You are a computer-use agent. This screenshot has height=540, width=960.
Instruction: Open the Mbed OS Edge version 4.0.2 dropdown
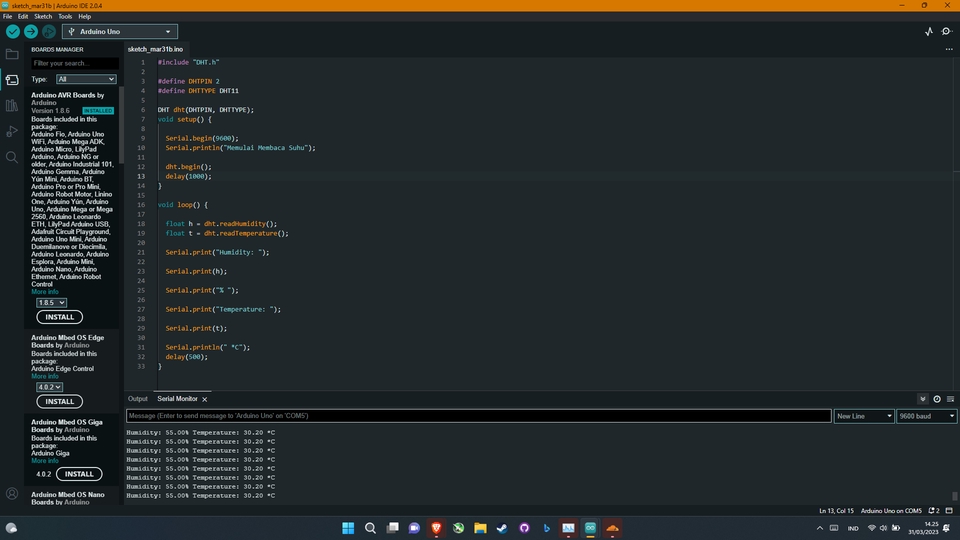tap(49, 387)
